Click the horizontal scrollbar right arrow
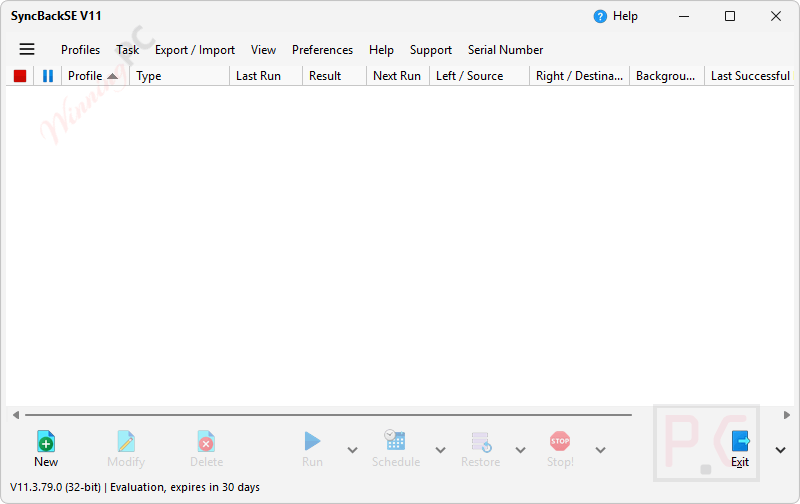 (787, 415)
